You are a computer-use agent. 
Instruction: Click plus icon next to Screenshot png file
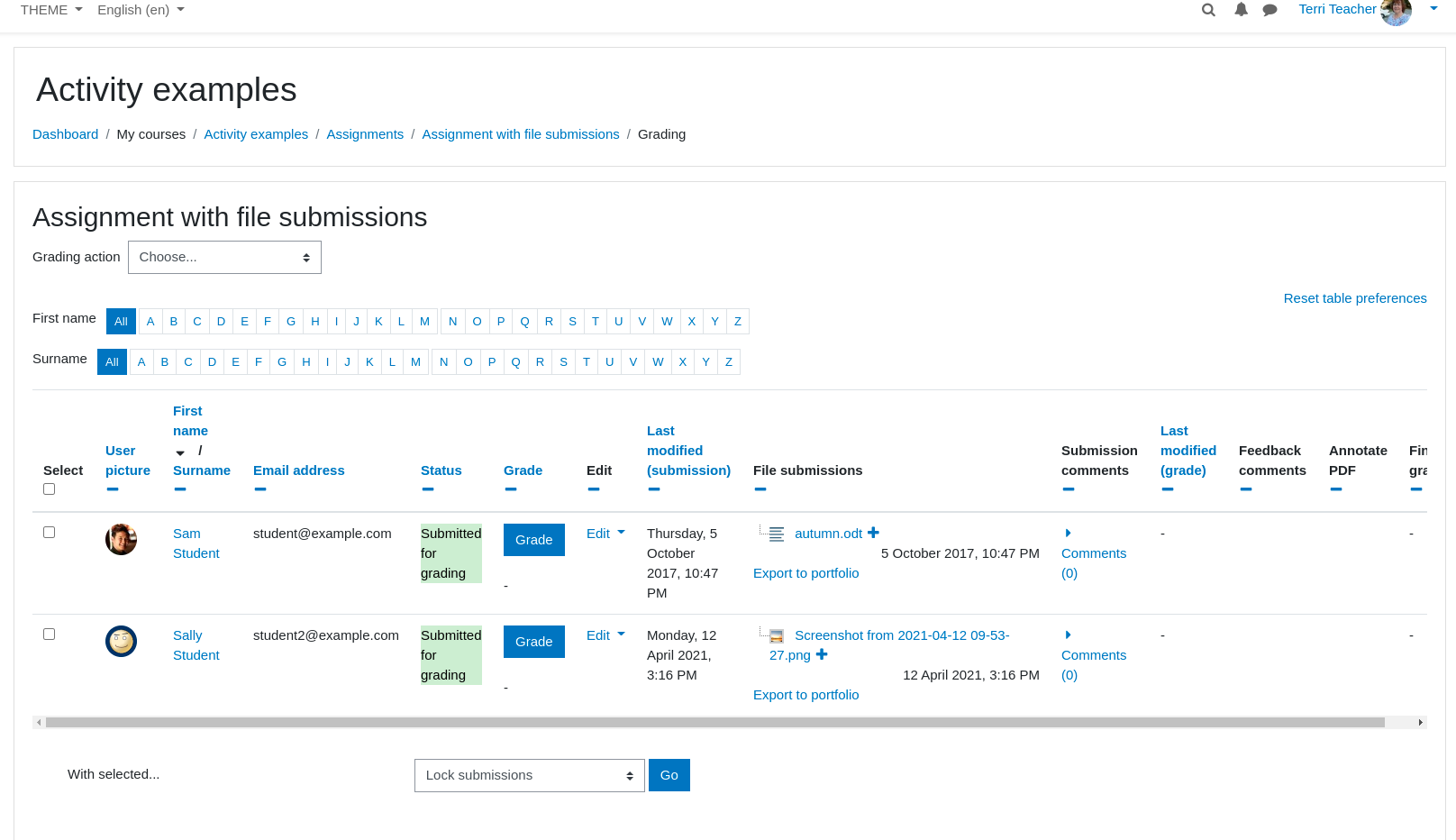(x=822, y=654)
